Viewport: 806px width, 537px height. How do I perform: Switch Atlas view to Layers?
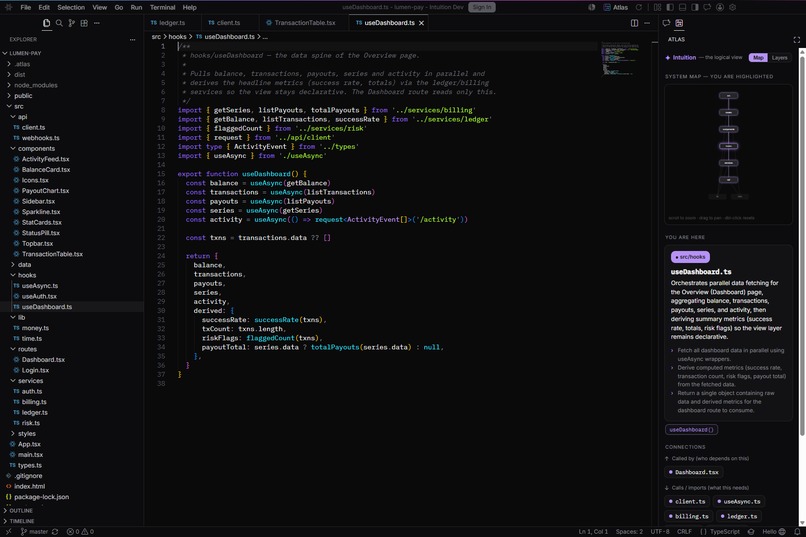tap(780, 58)
